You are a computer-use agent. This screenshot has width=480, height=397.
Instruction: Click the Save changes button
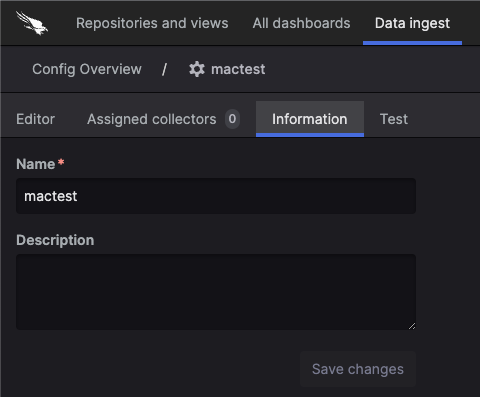tap(358, 369)
